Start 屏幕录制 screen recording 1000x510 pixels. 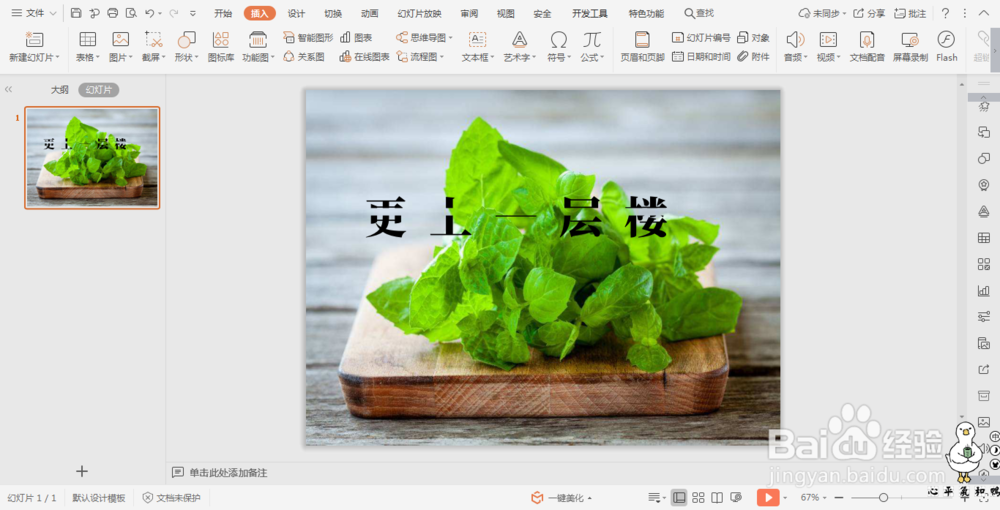tap(910, 47)
